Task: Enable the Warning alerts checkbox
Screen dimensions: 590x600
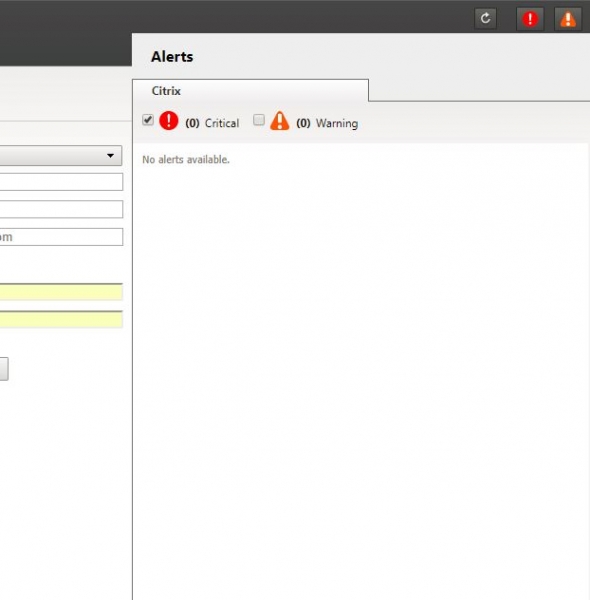Action: (259, 120)
